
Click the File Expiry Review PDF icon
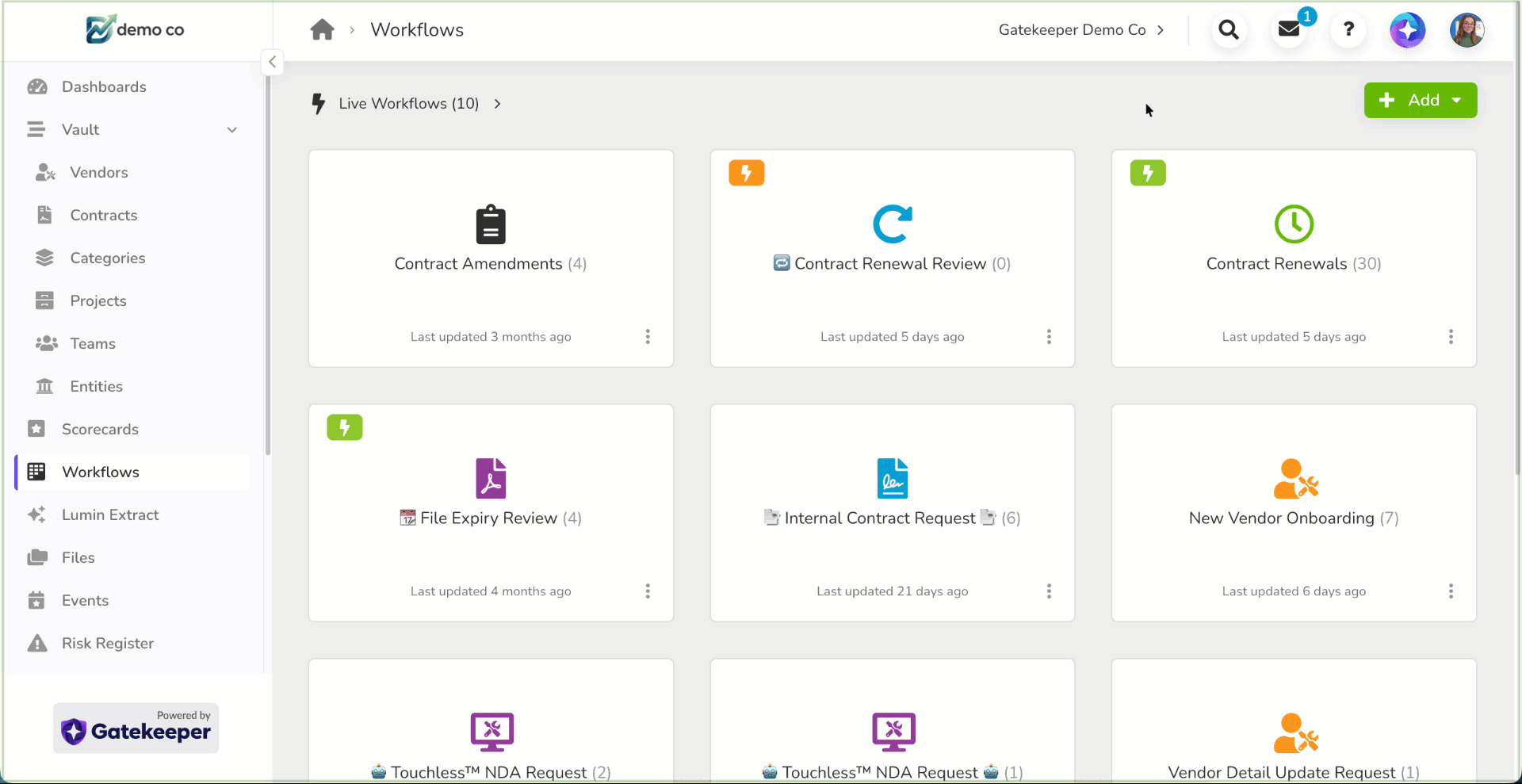(x=491, y=479)
